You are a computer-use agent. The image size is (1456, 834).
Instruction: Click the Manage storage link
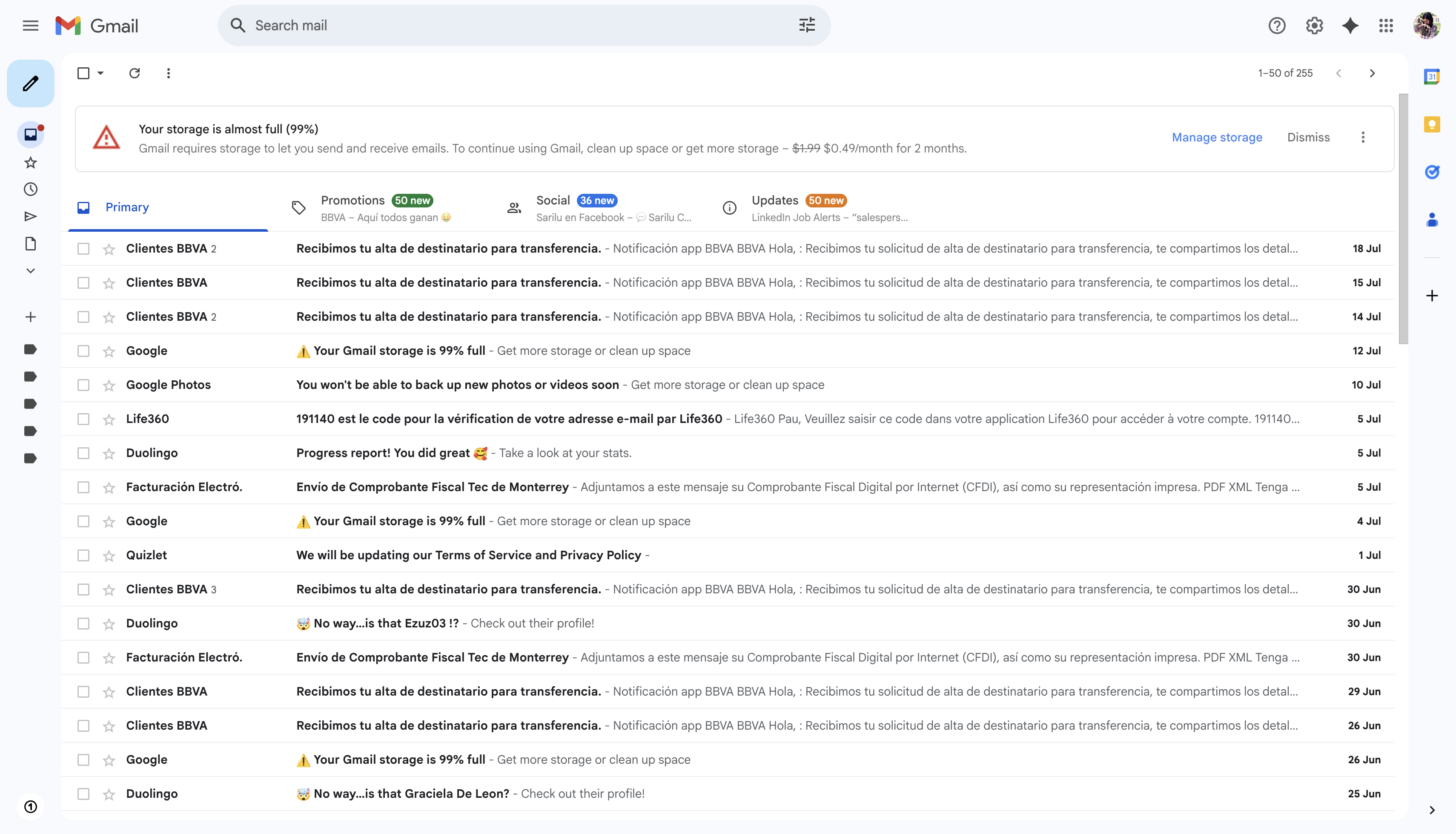pyautogui.click(x=1217, y=138)
